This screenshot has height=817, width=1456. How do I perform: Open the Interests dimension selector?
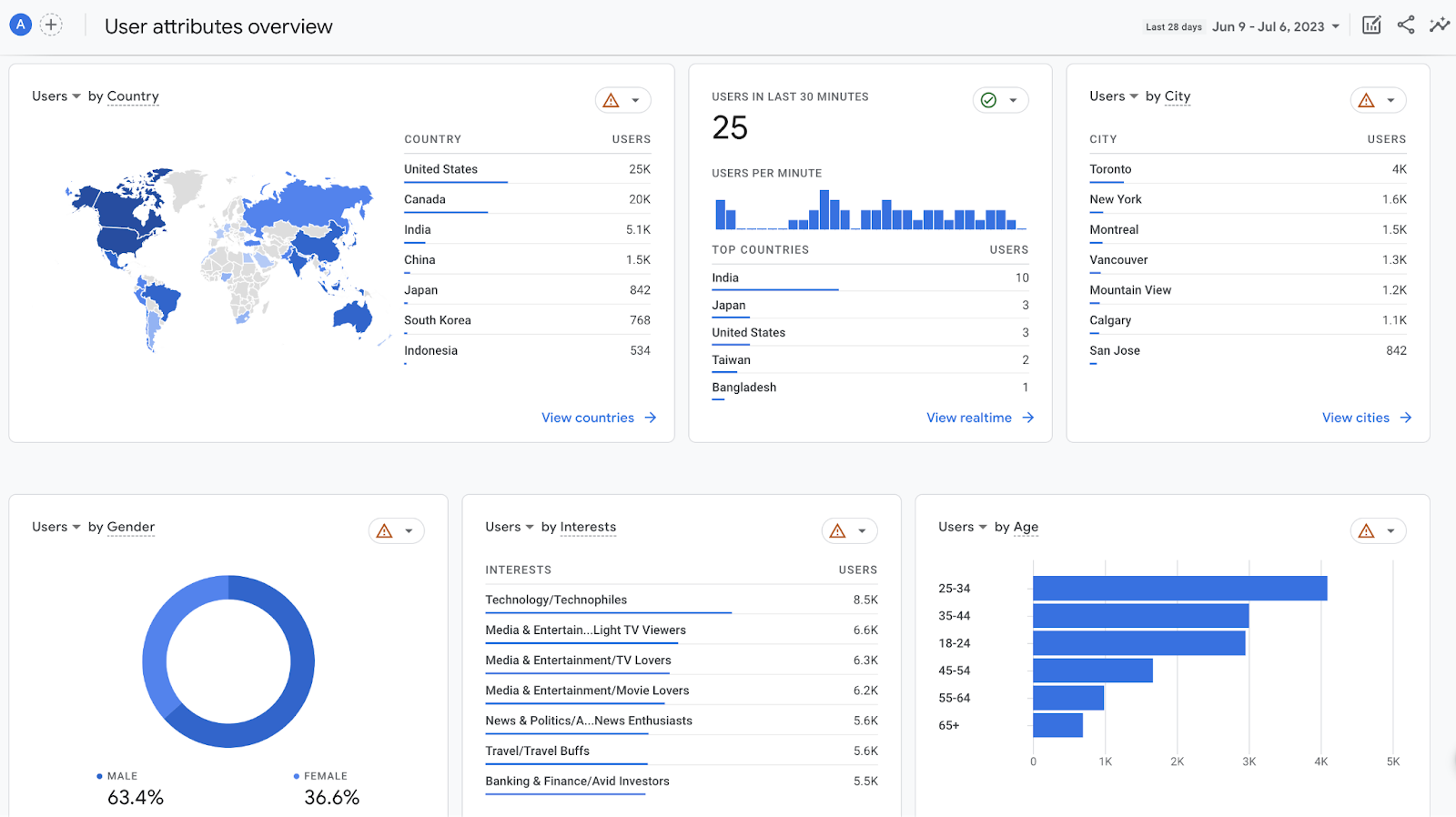588,527
